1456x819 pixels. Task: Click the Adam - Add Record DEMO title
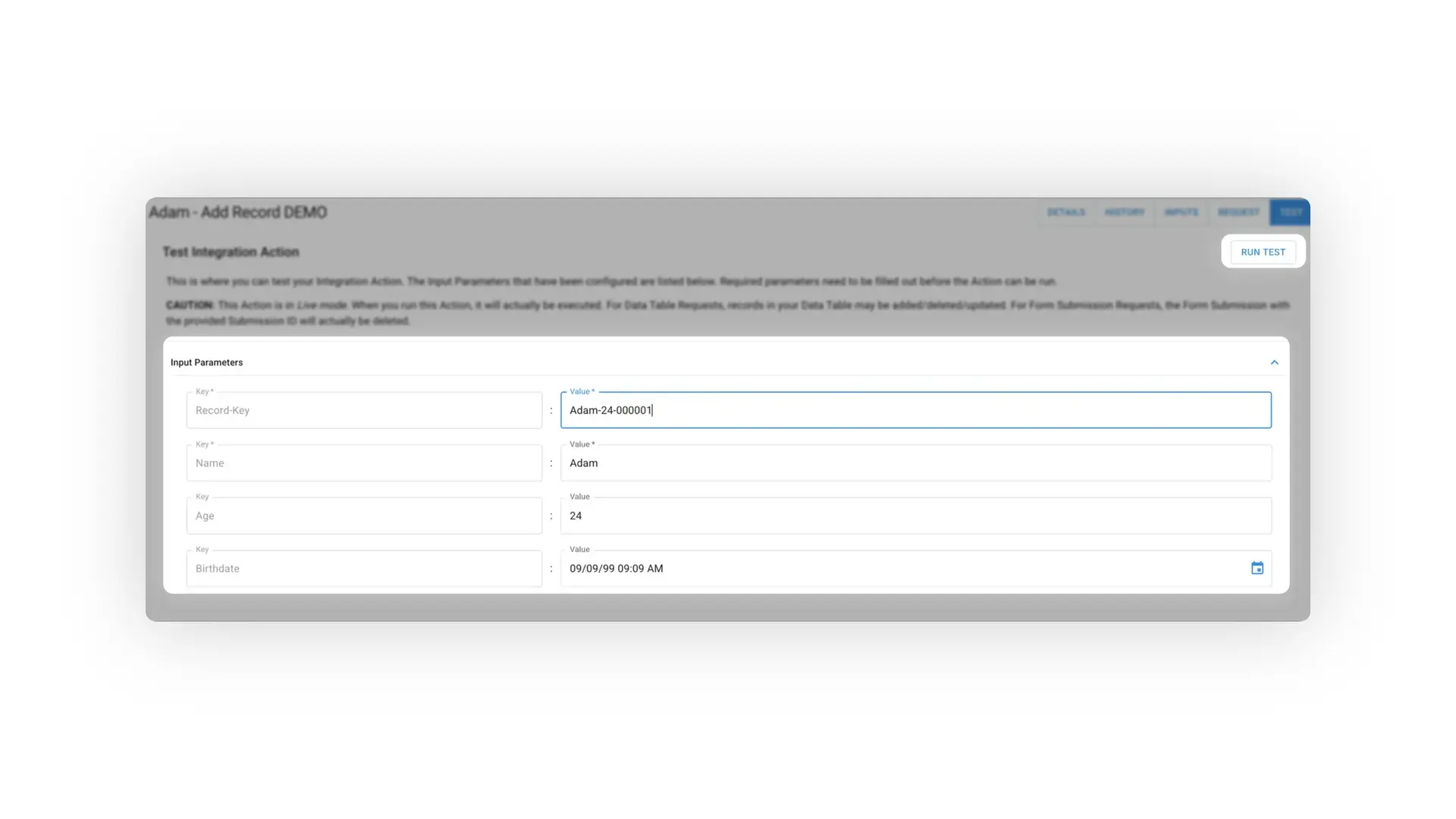238,212
